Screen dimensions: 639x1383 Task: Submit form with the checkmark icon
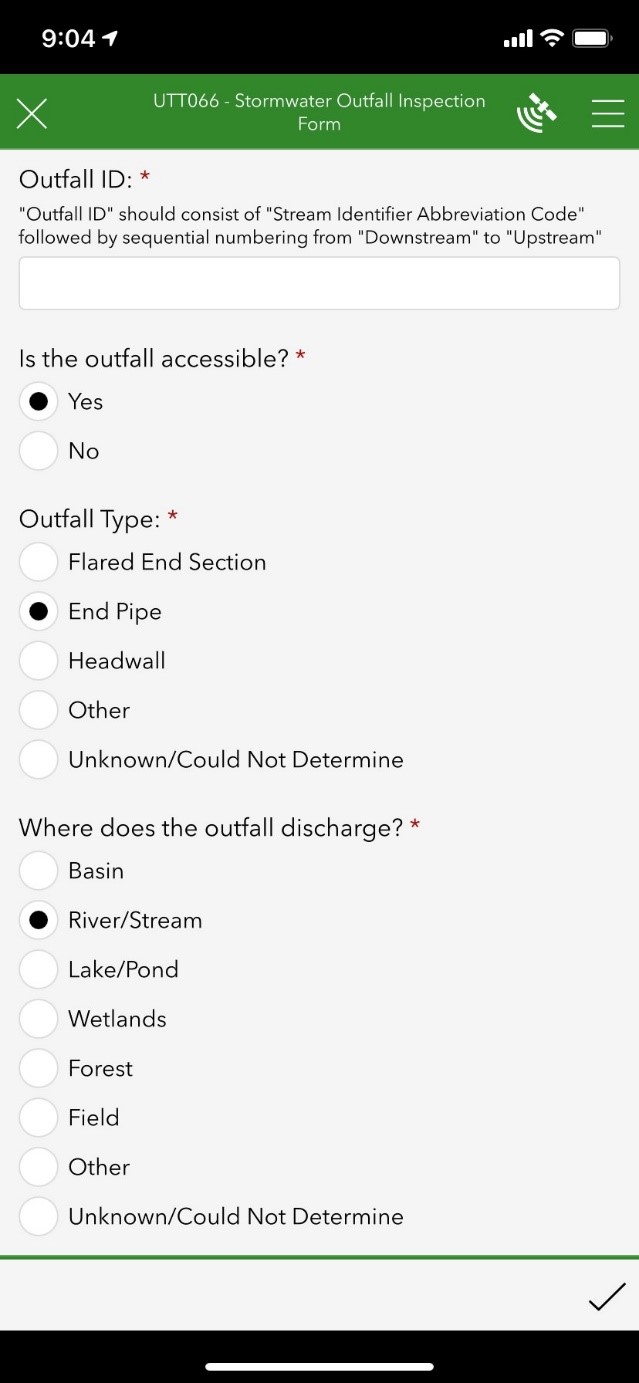click(x=606, y=1296)
